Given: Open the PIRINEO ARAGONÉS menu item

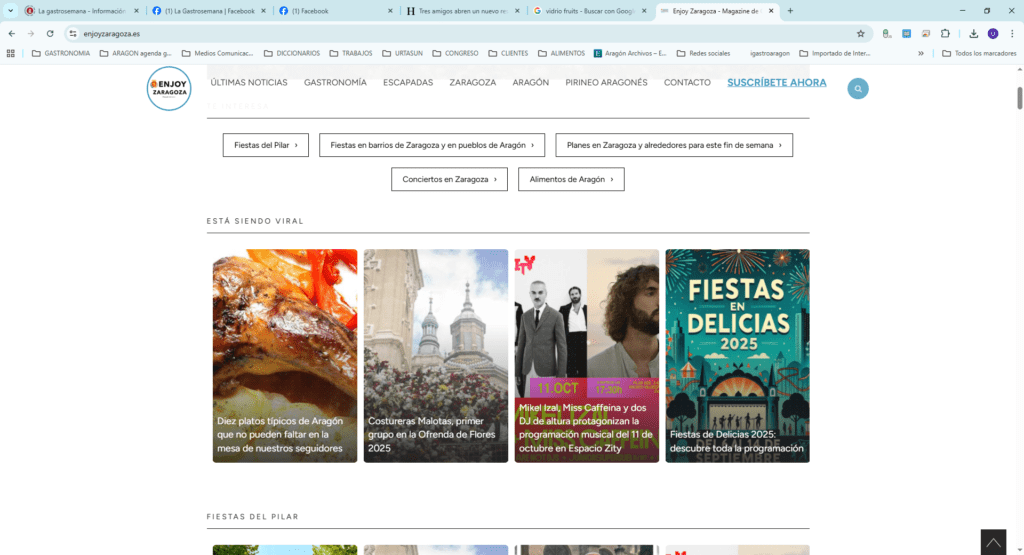Looking at the screenshot, I should [x=606, y=82].
